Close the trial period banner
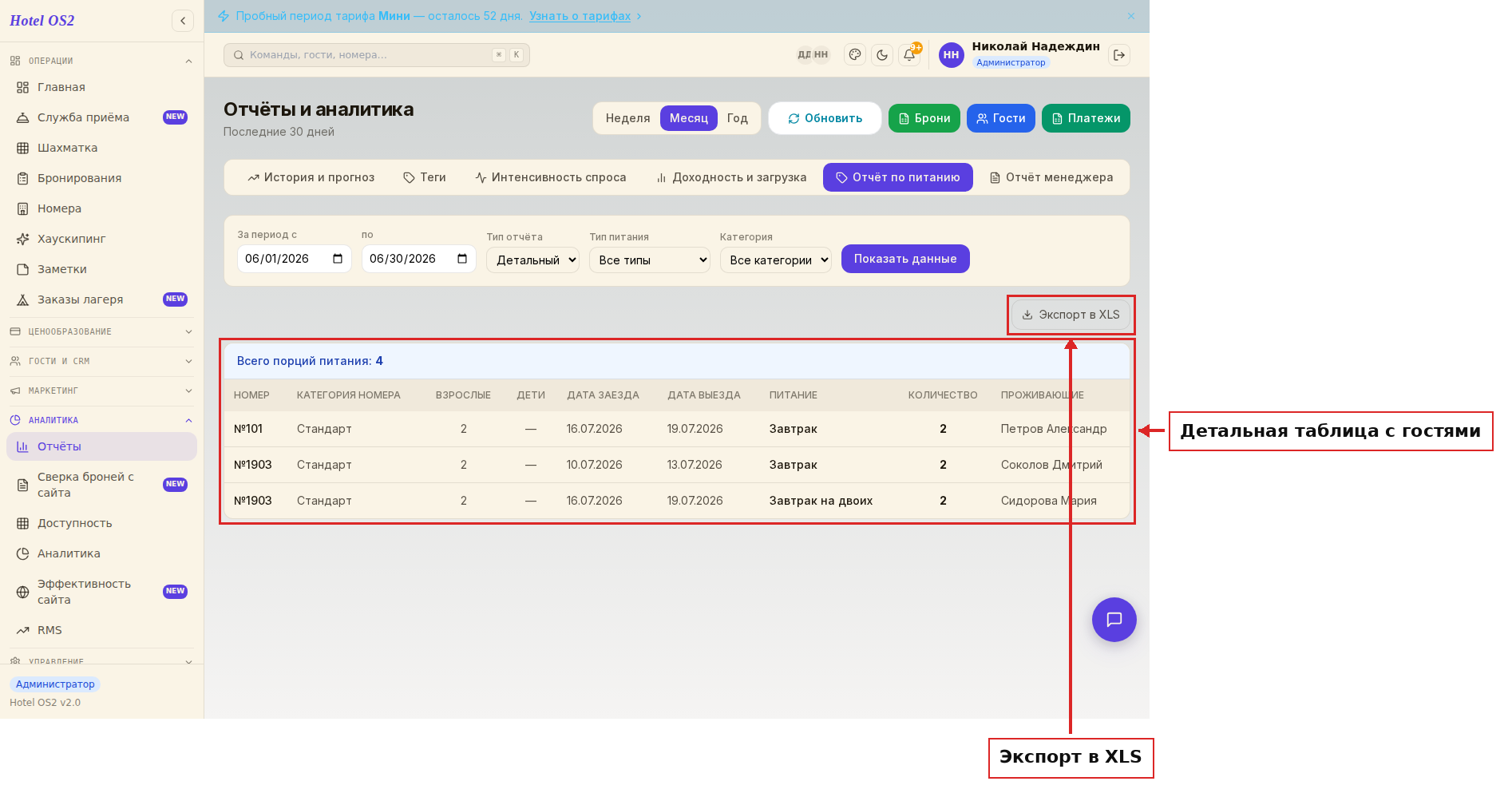This screenshot has width=1512, height=797. 1131,16
